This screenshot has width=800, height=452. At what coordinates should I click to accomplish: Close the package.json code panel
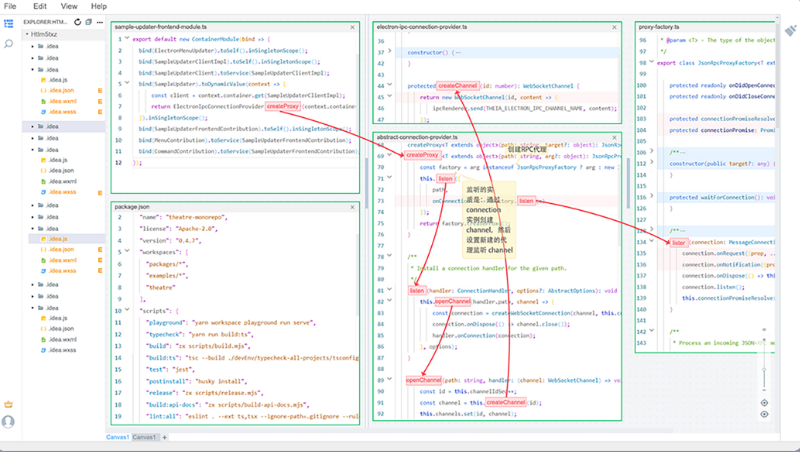coord(353,206)
